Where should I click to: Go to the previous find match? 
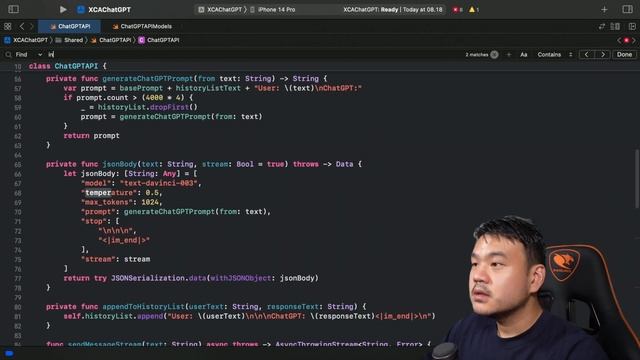587,55
